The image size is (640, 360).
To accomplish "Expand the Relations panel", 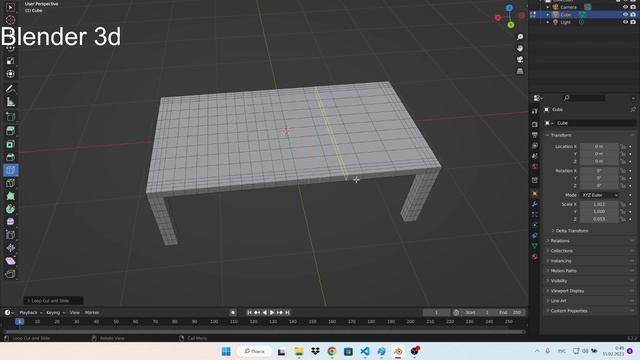I will [x=560, y=241].
